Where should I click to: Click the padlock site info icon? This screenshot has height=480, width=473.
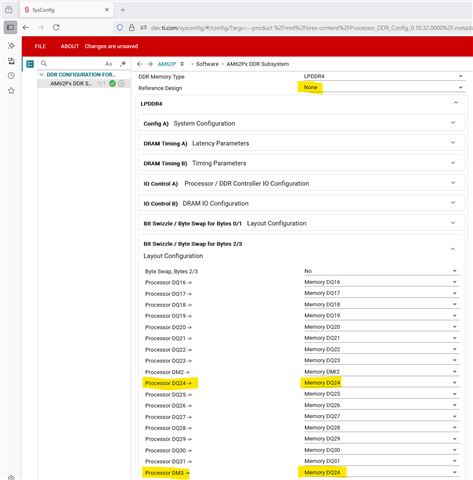[132, 28]
